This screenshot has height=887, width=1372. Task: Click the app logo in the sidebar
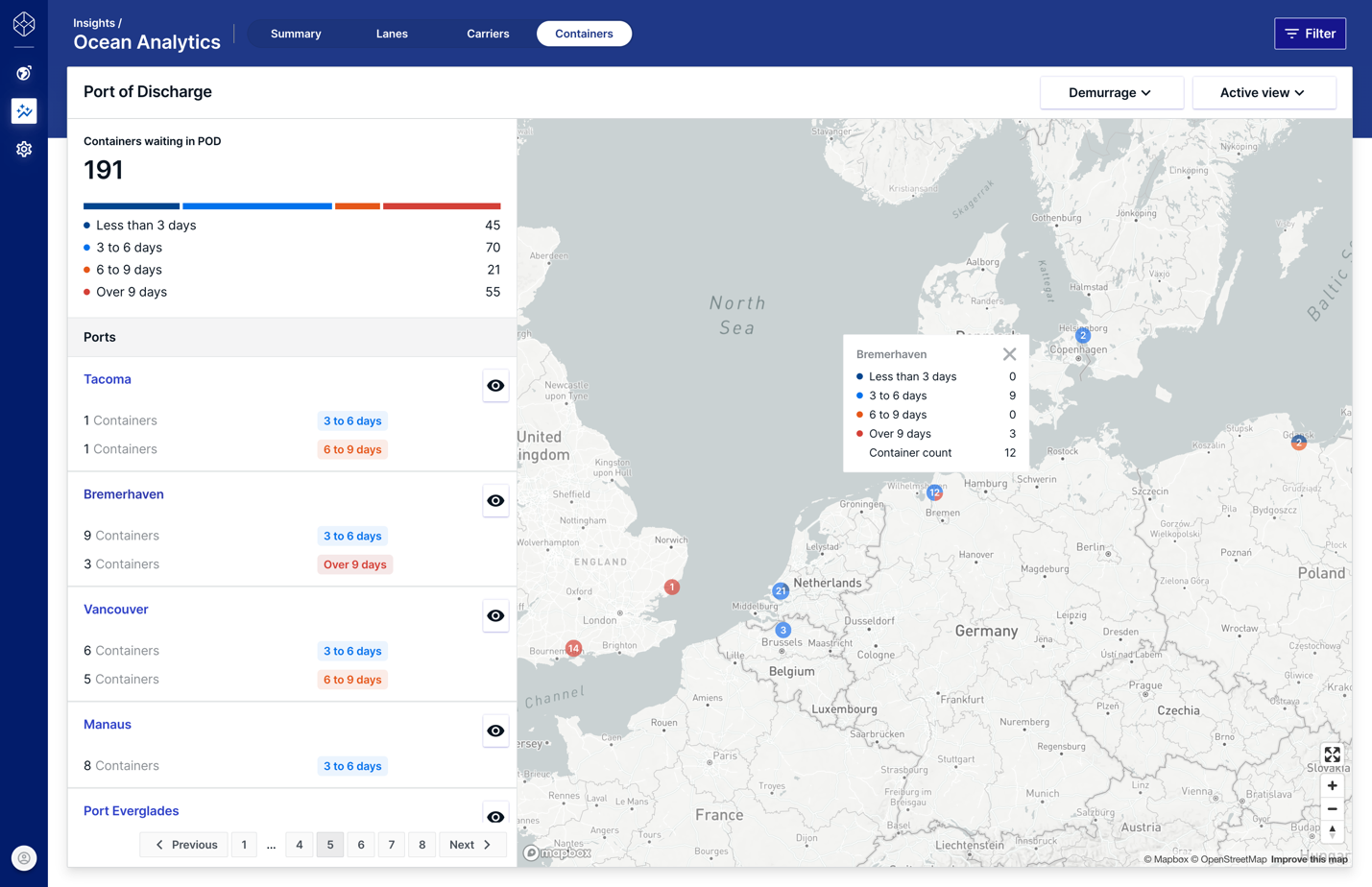[24, 23]
